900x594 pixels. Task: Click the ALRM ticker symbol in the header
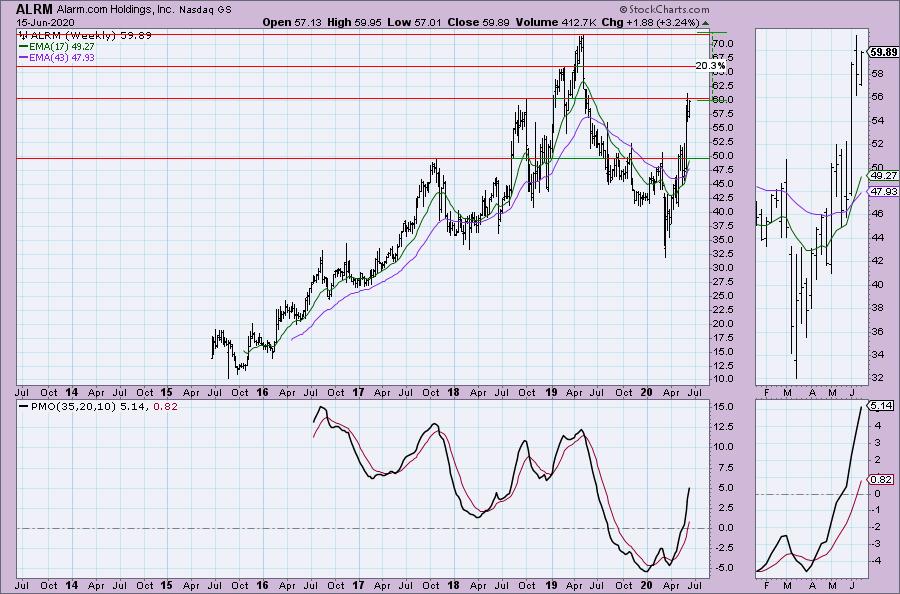[x=34, y=9]
